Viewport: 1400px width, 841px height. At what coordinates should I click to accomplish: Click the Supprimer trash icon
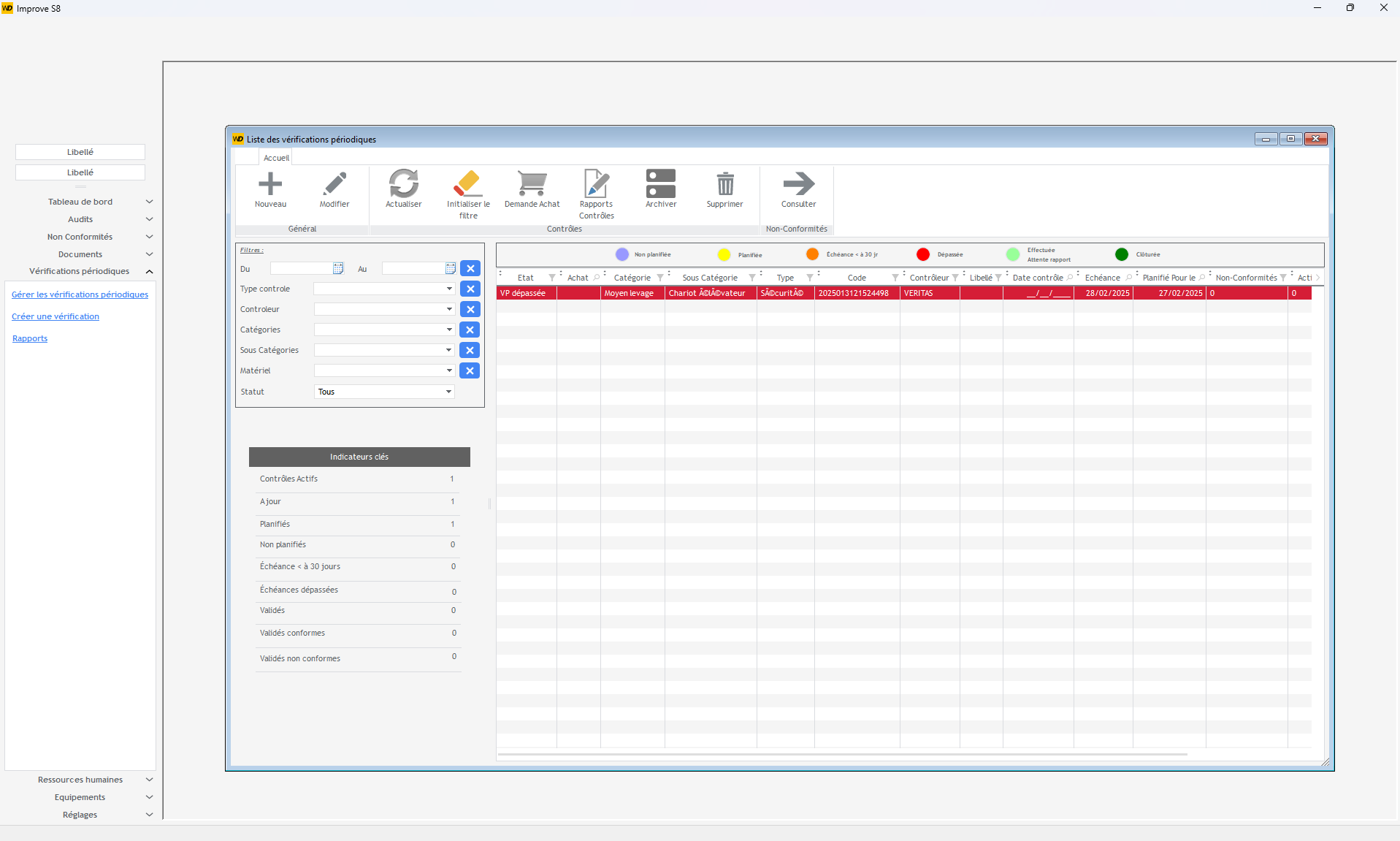coord(724,184)
